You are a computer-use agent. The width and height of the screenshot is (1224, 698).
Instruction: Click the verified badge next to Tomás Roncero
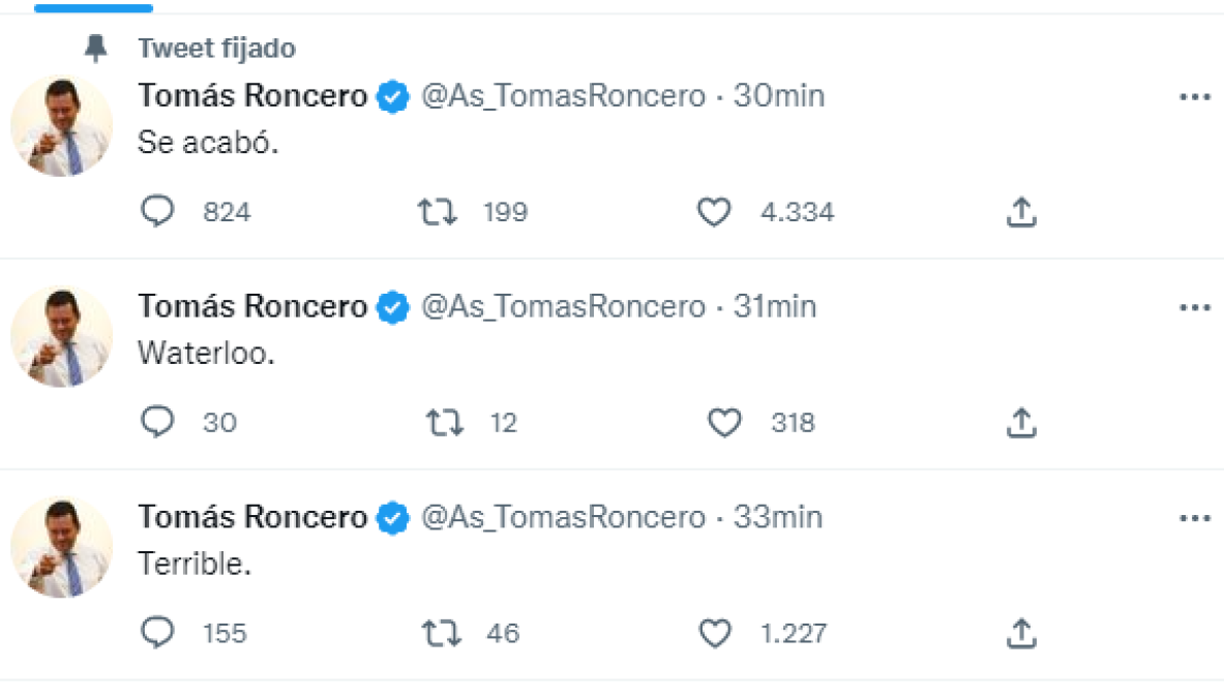tap(392, 96)
